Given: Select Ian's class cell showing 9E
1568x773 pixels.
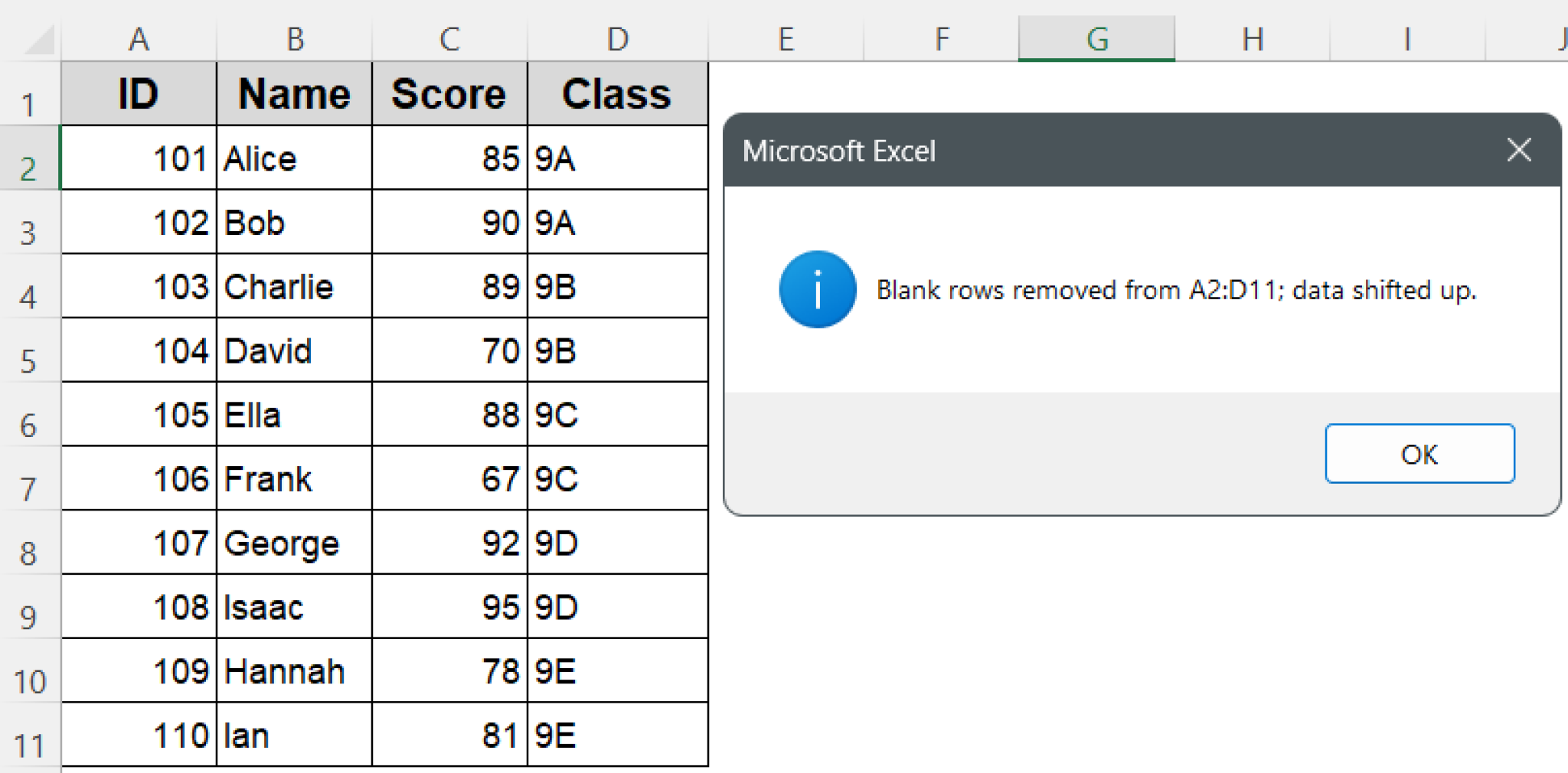Looking at the screenshot, I should coord(617,735).
